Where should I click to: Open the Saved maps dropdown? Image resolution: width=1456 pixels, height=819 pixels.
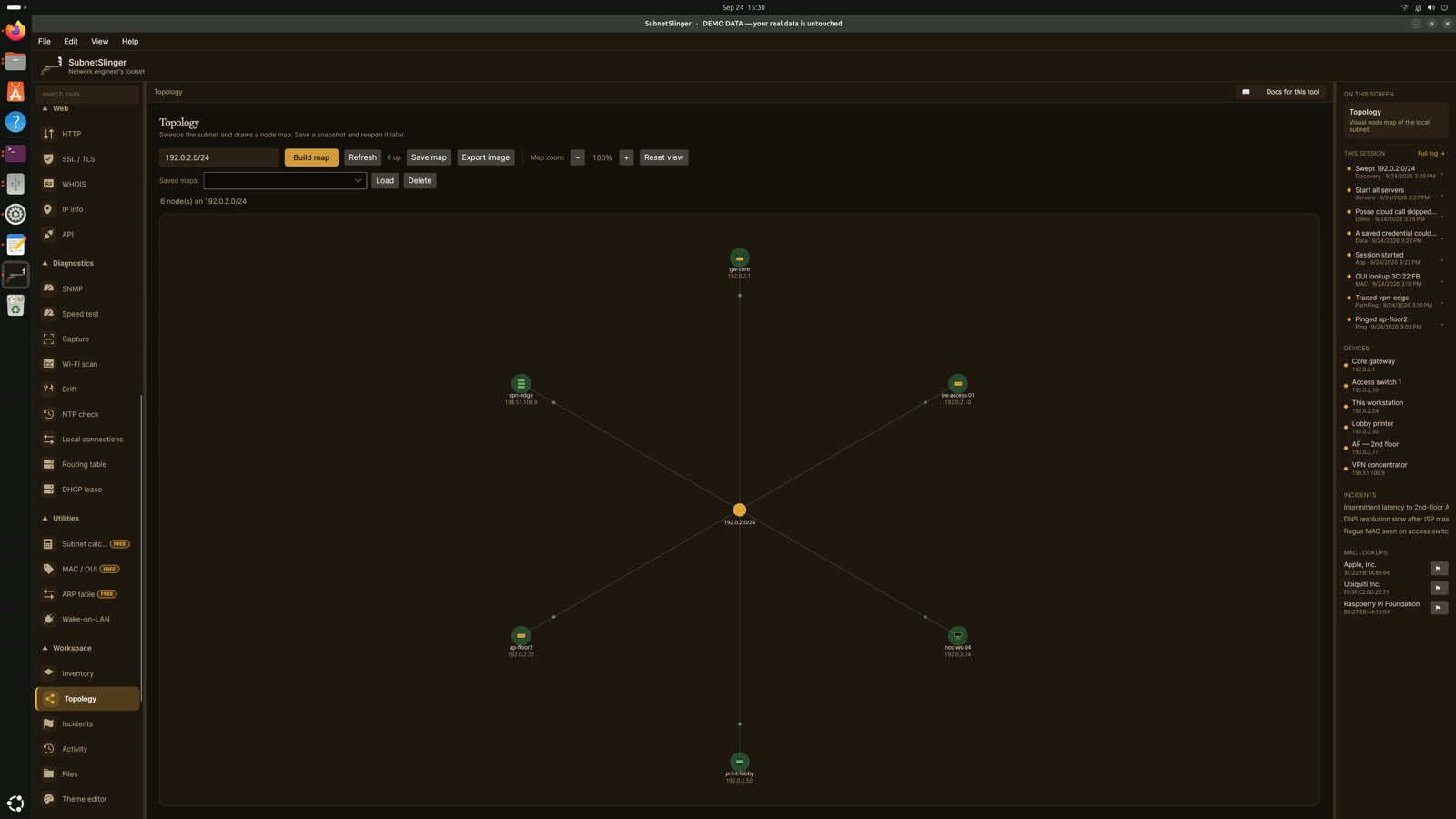[x=285, y=180]
